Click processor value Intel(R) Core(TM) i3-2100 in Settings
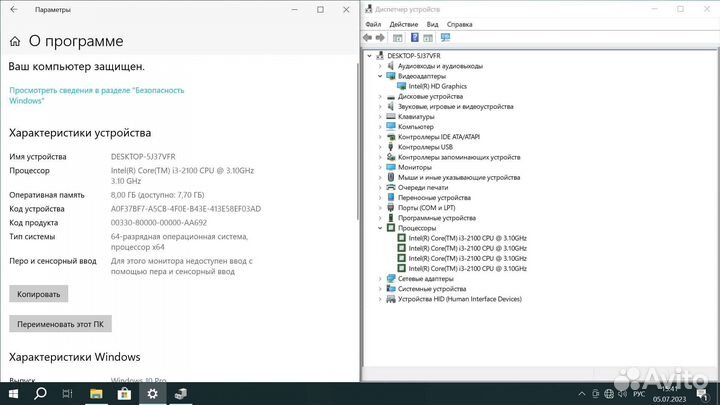The height and width of the screenshot is (405, 720). 182,175
